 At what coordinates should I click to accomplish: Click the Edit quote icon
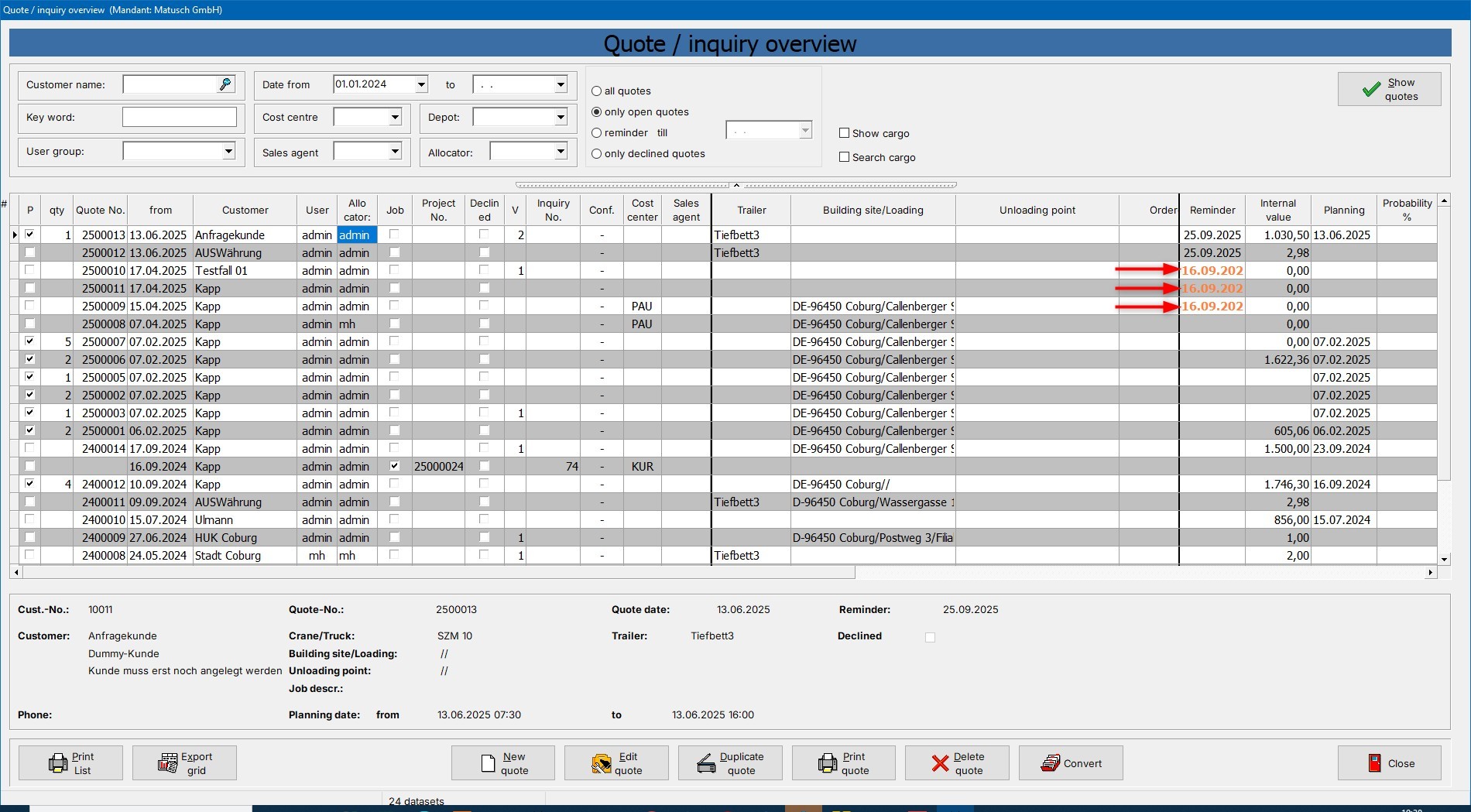[x=601, y=764]
